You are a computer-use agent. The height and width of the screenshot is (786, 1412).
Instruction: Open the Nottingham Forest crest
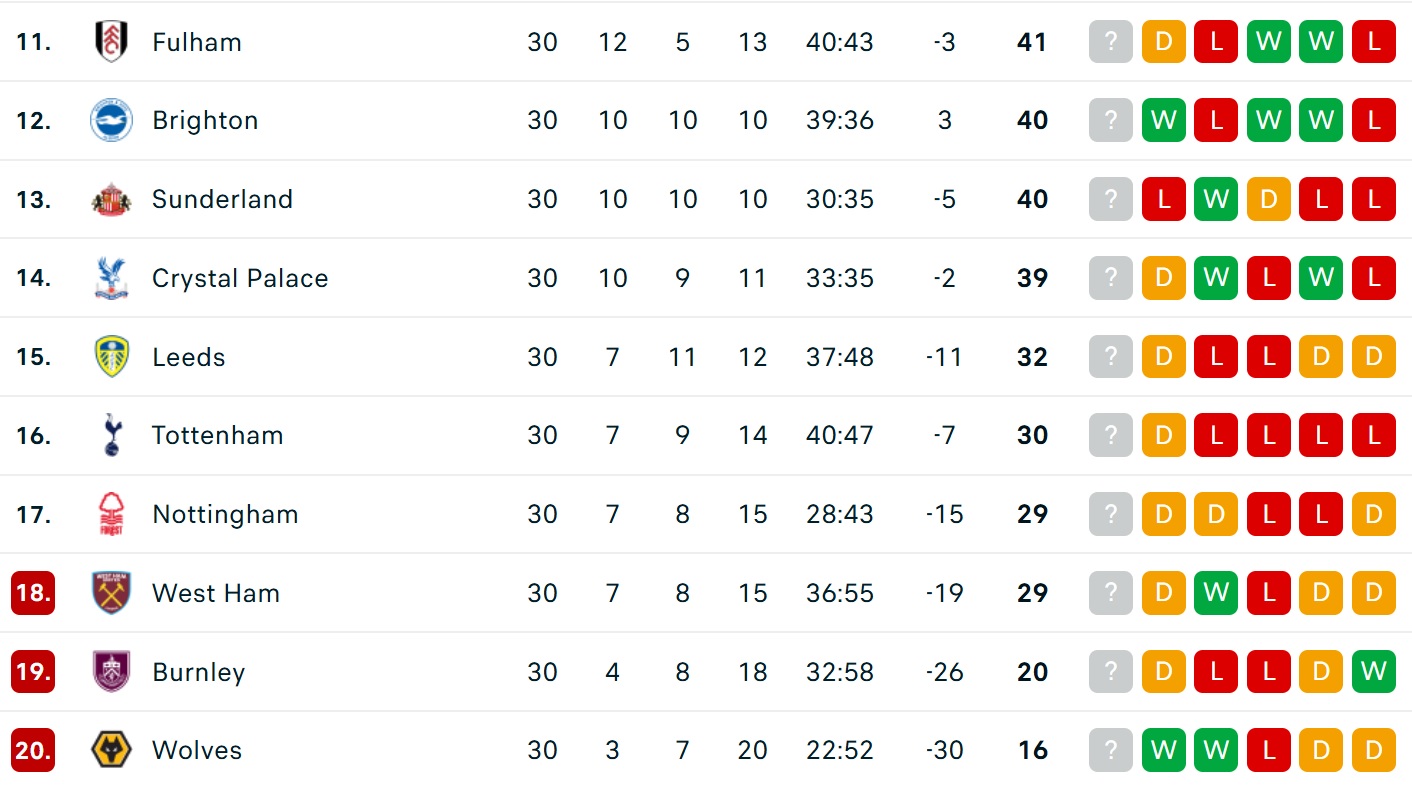111,514
